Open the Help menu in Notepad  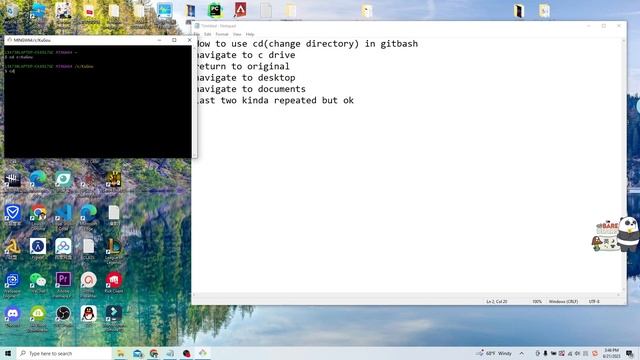point(250,34)
